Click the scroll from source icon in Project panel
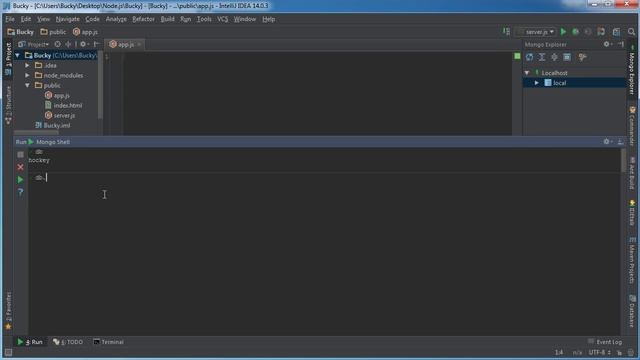 pyautogui.click(x=58, y=44)
